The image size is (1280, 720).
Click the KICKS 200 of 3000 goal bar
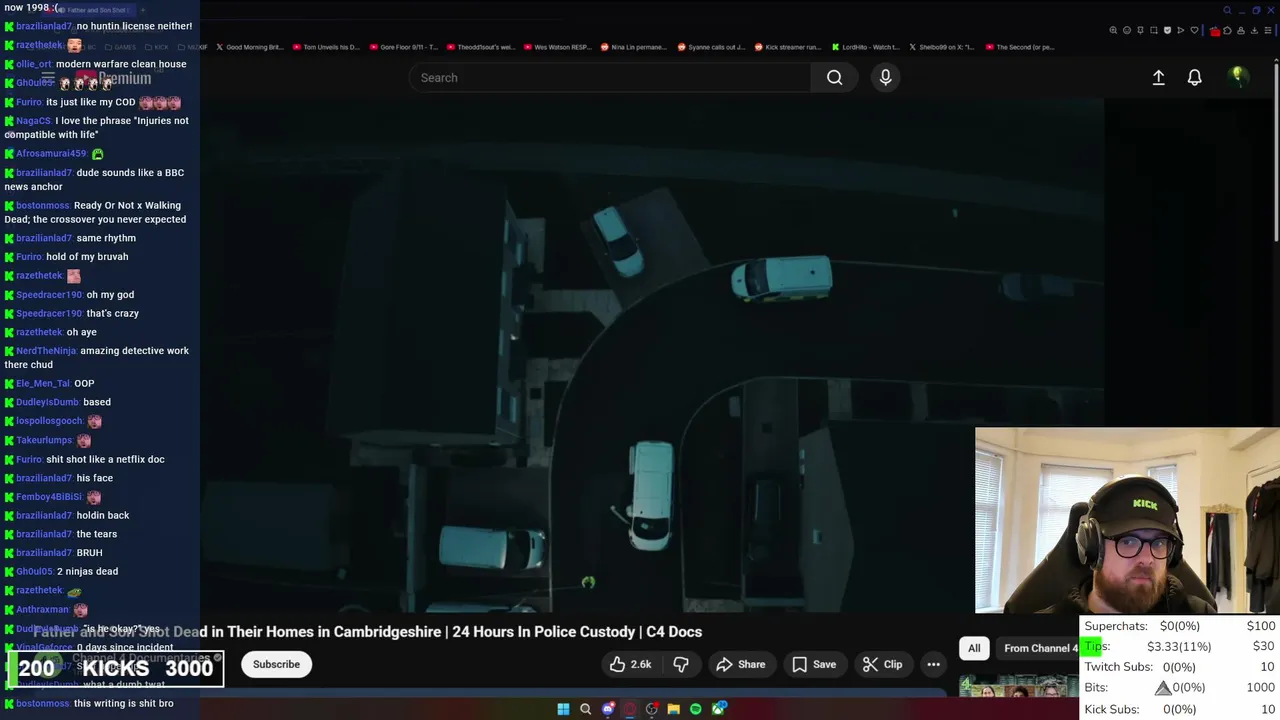tap(116, 669)
